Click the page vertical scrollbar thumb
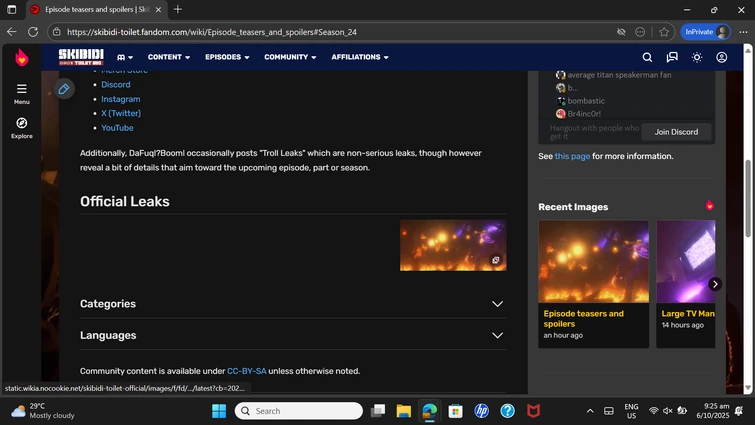The height and width of the screenshot is (425, 755). pyautogui.click(x=748, y=198)
